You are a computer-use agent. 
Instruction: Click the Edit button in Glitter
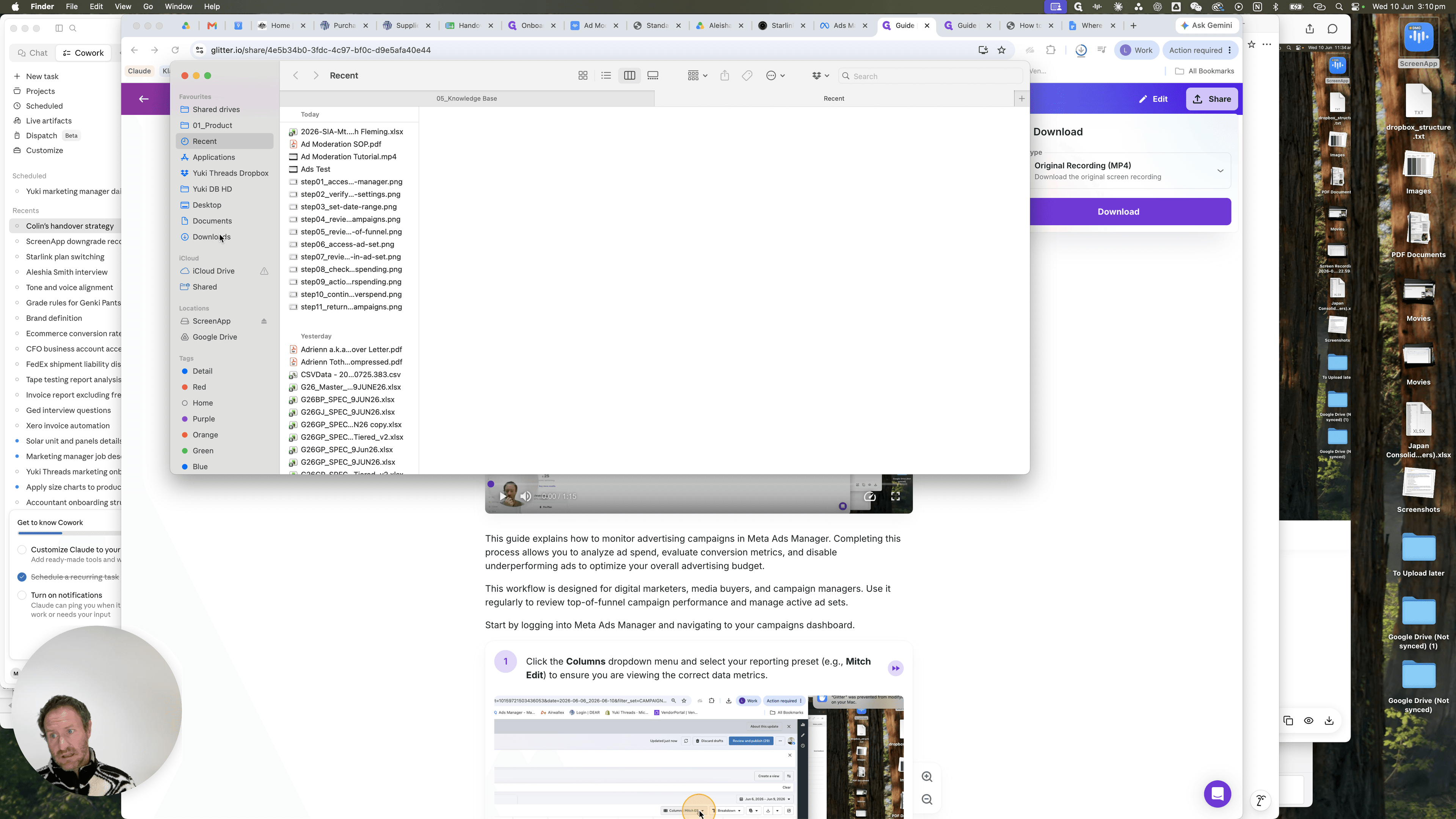1153,99
